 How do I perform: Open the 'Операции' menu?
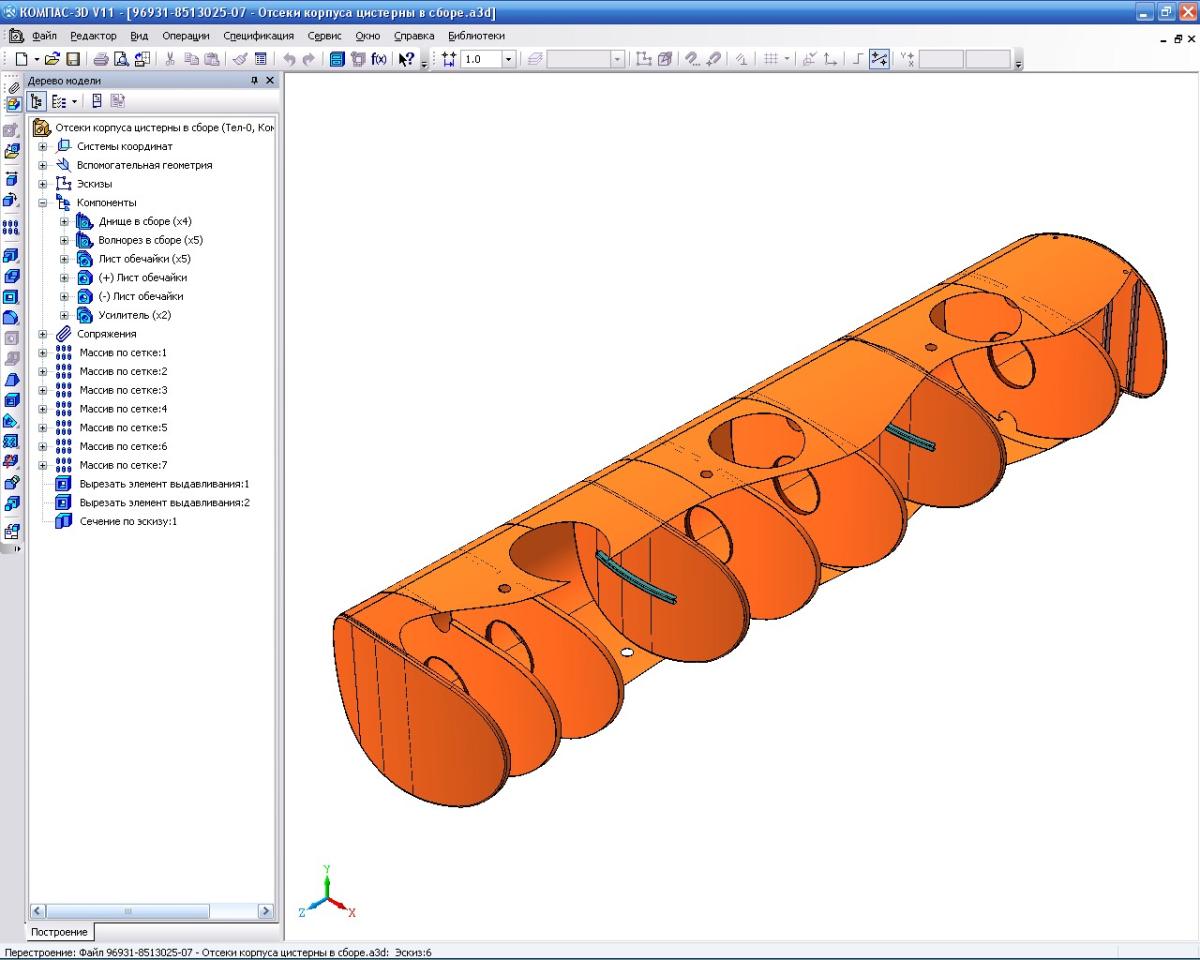click(x=185, y=36)
